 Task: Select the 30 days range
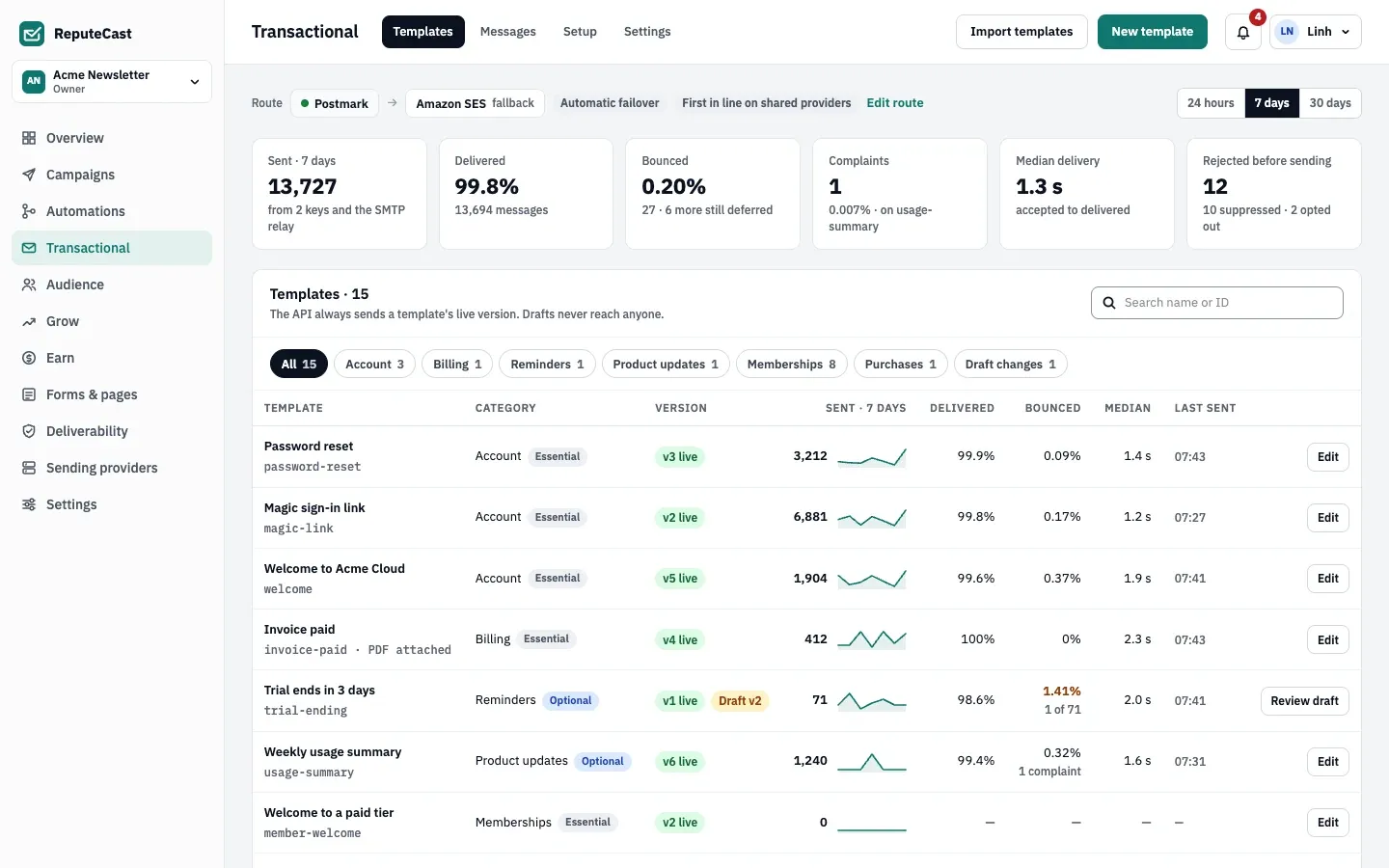1330,103
